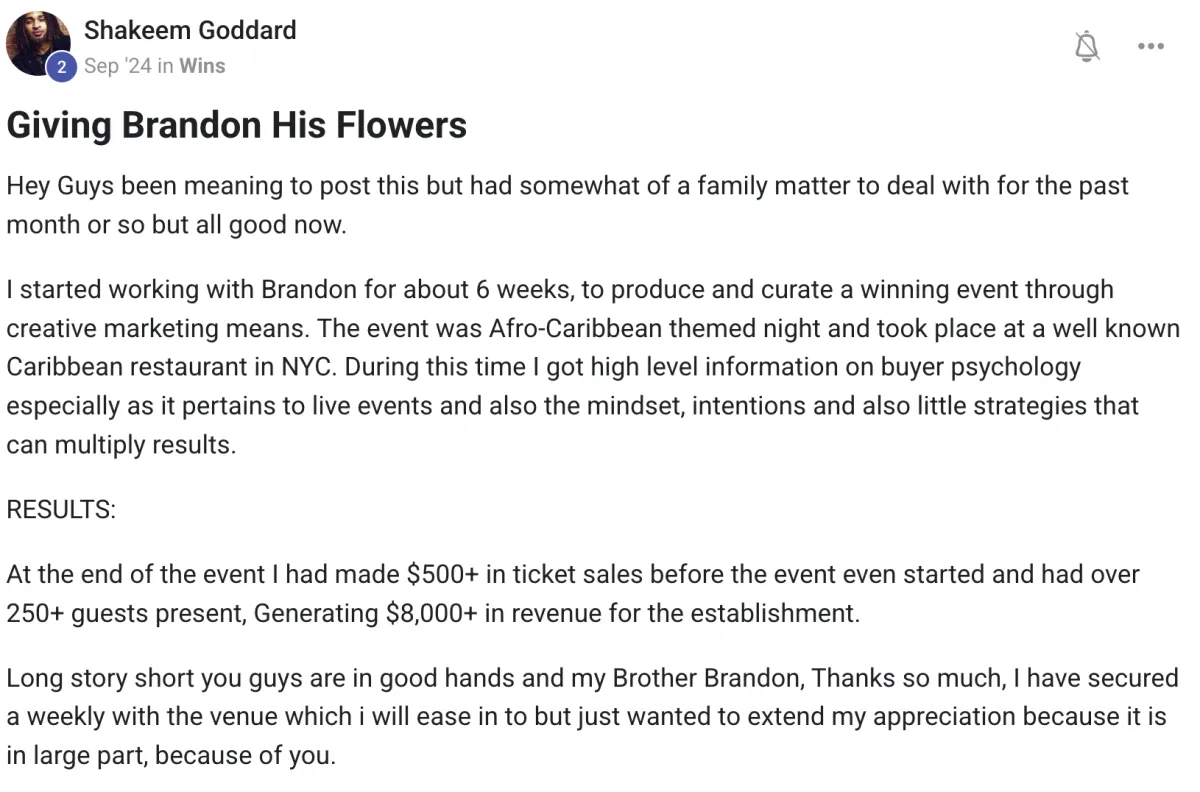The image size is (1200, 792).
Task: Open Shakeem Goddard's profile name link
Action: pyautogui.click(x=190, y=30)
